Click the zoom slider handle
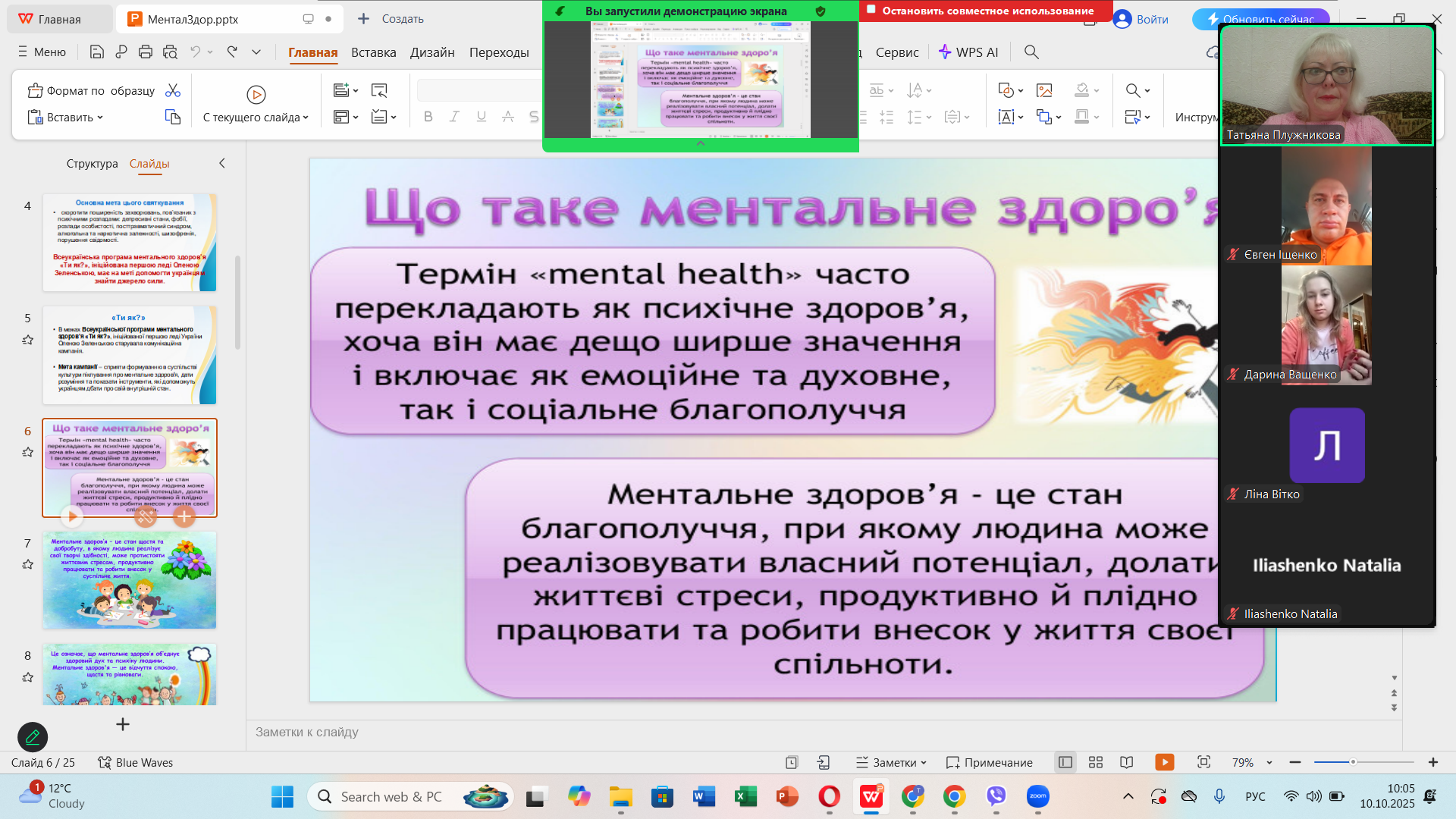Screen dimensions: 1456x819 pos(1352,762)
